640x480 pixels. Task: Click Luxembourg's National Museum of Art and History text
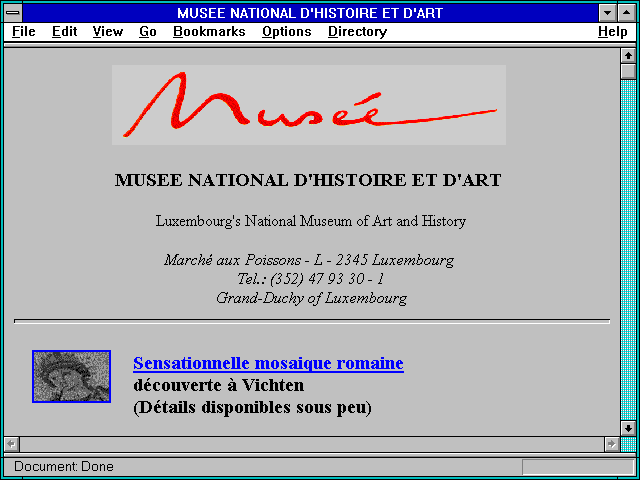(311, 221)
